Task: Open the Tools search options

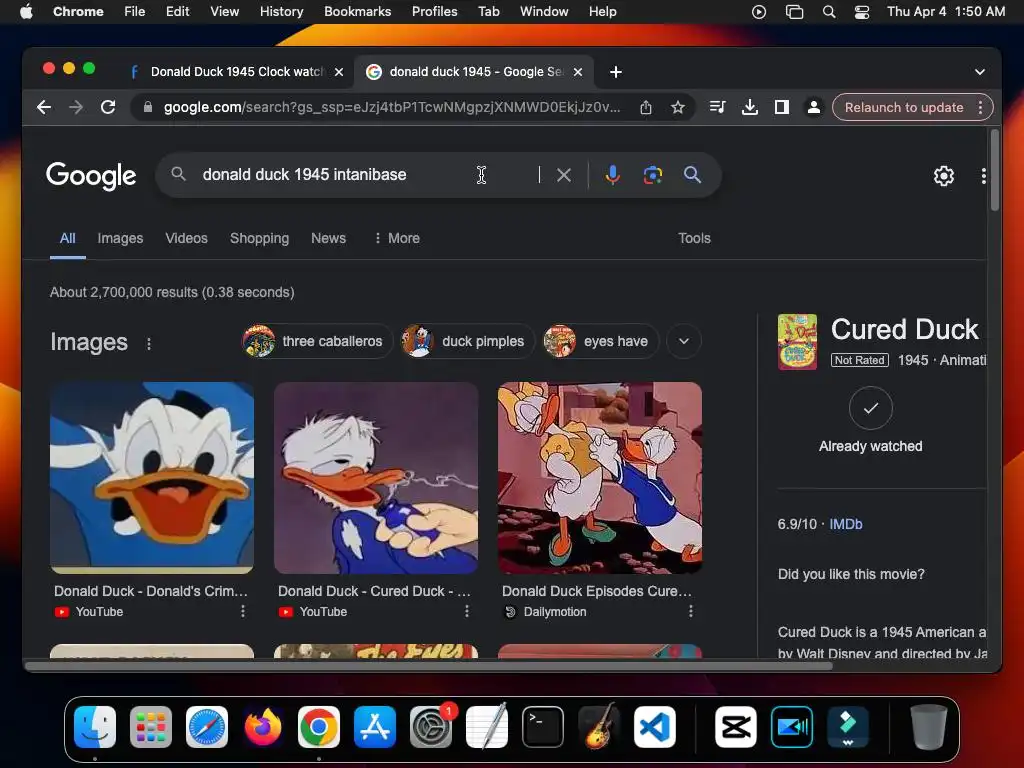Action: 694,238
